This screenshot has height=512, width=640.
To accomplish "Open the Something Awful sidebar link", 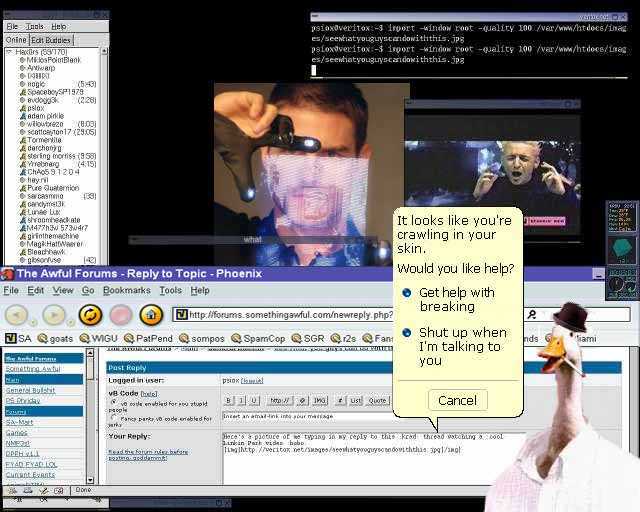I will coord(33,369).
